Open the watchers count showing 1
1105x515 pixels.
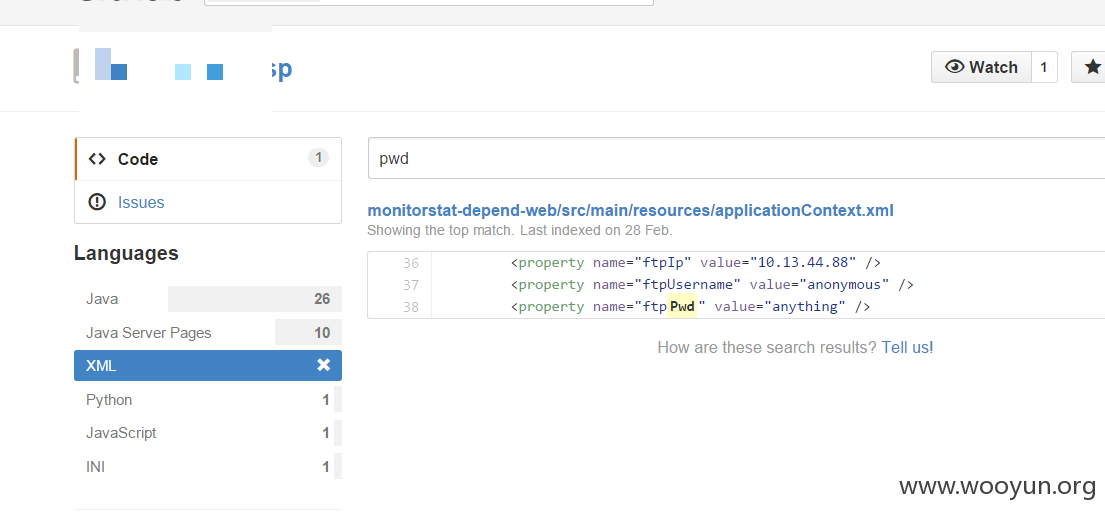pos(1044,67)
